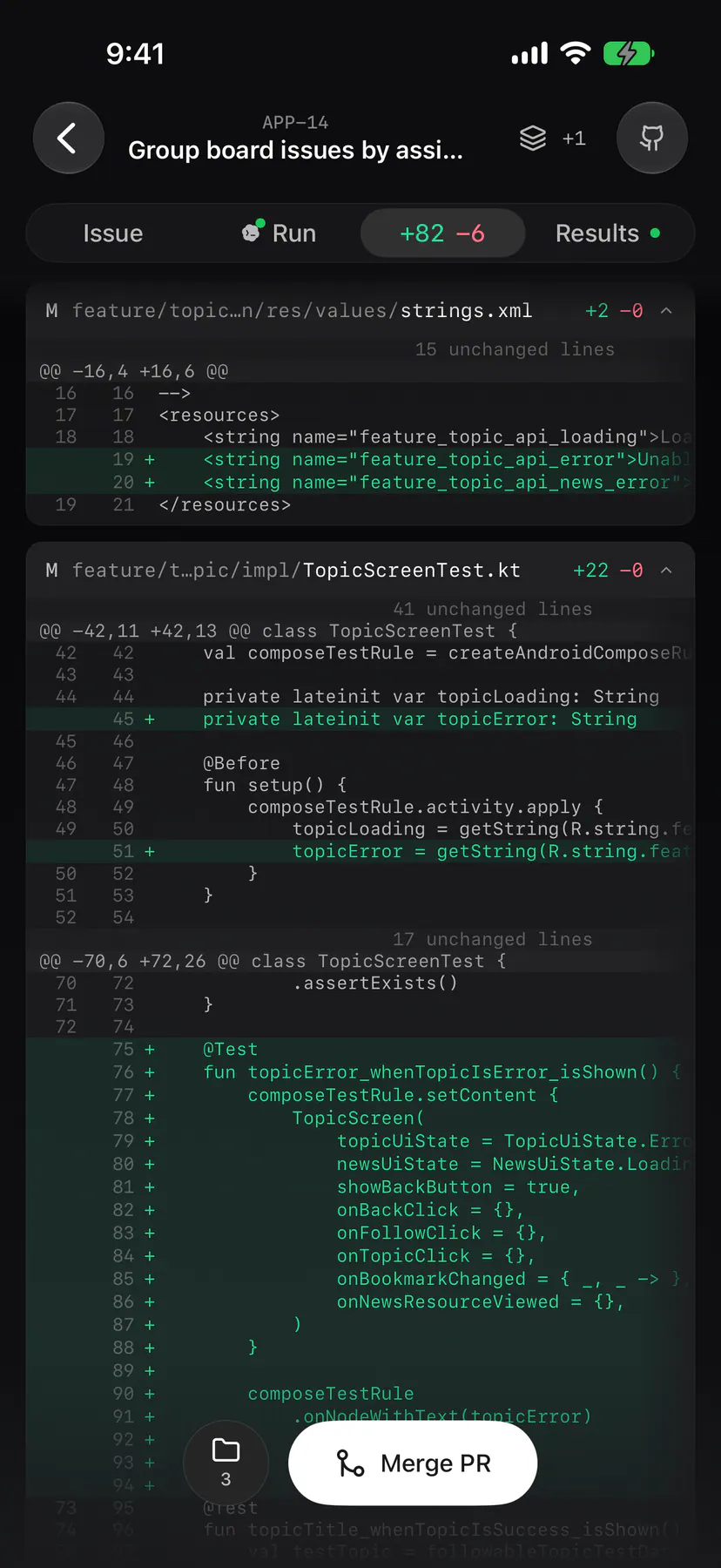This screenshot has width=721, height=1568.
Task: Tap the +22 −0 change count
Action: tap(608, 571)
